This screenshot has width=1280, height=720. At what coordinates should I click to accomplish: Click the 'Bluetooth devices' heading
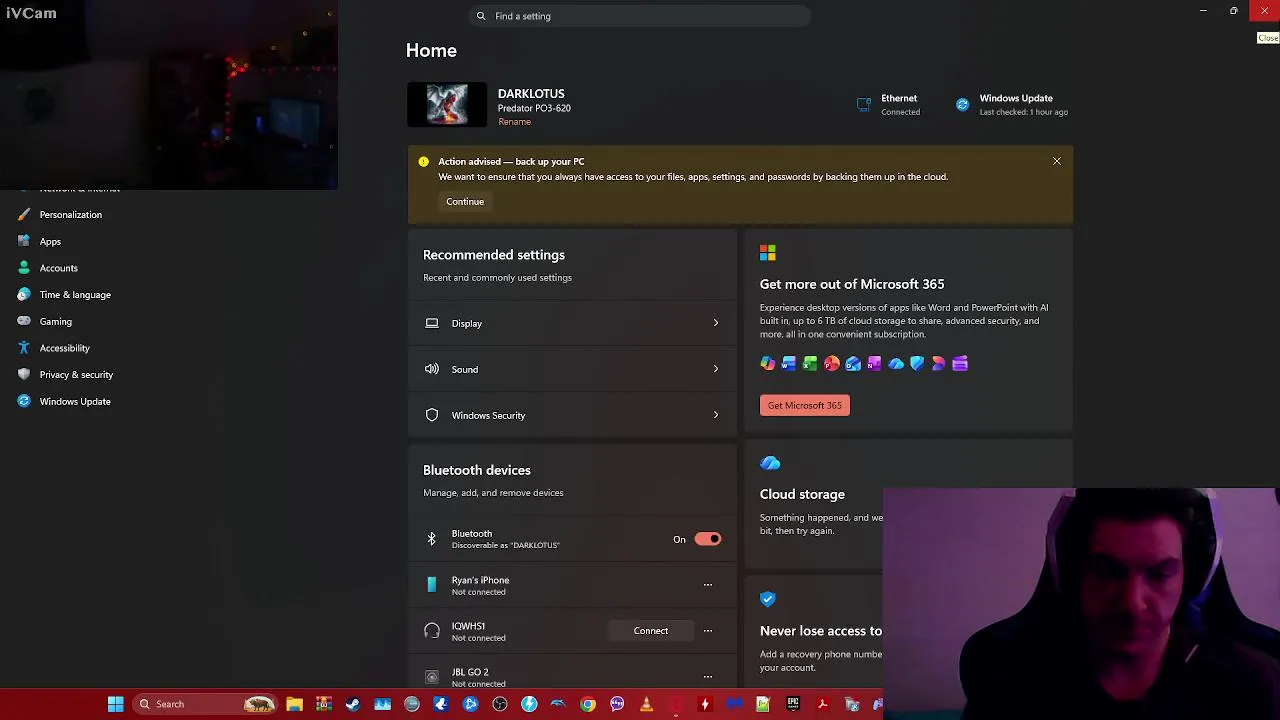(x=477, y=470)
